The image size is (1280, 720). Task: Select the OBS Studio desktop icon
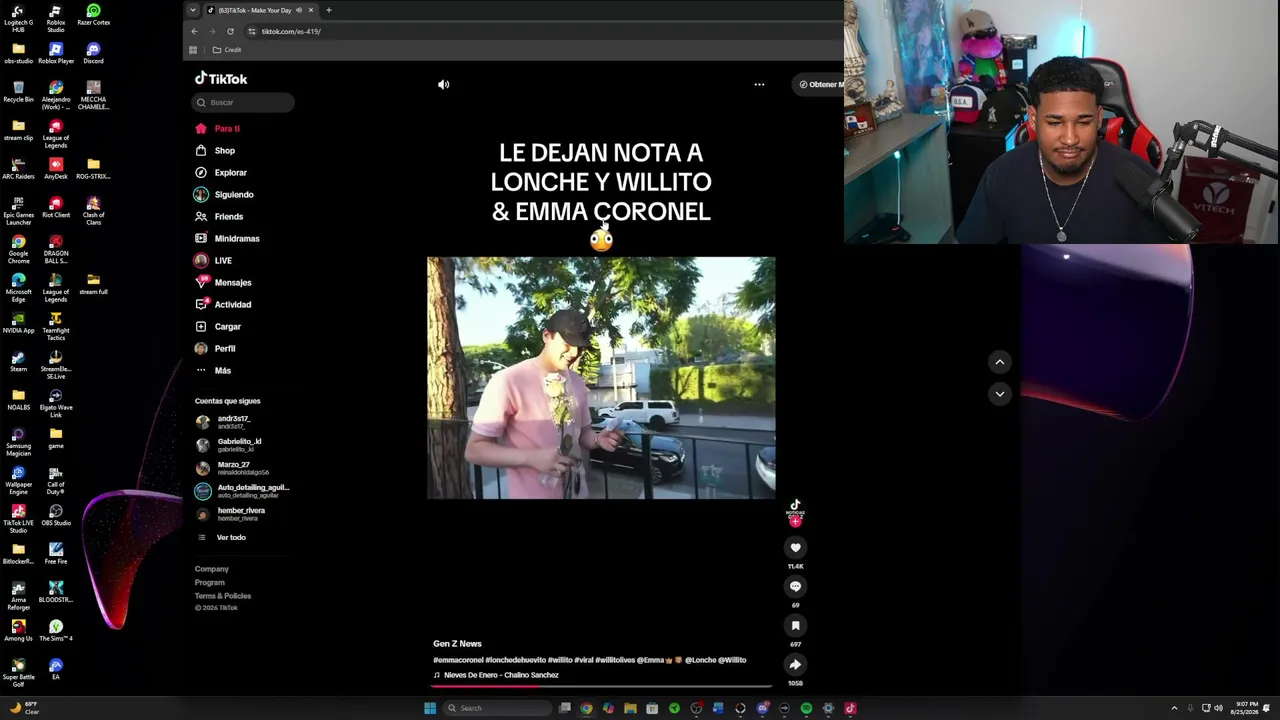click(x=56, y=515)
